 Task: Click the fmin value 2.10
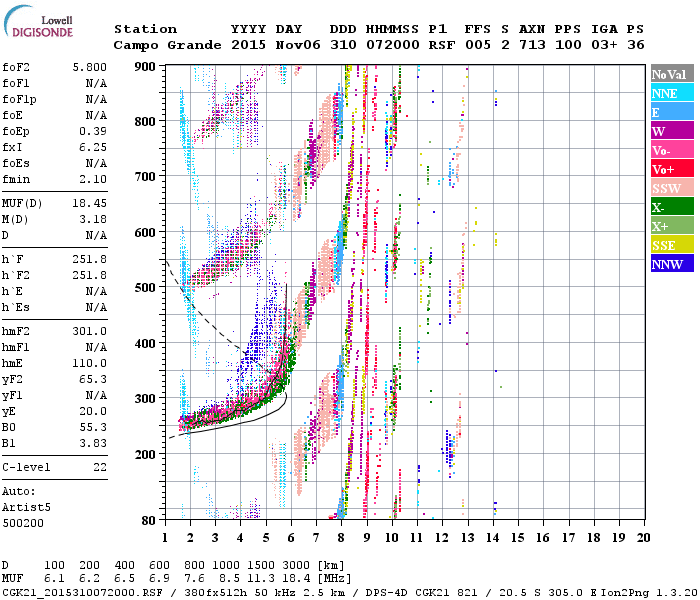93,179
